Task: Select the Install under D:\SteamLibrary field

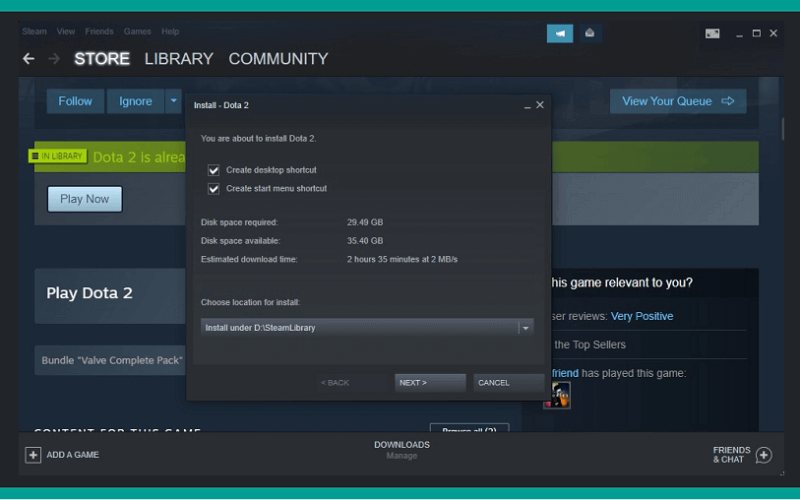Action: pos(367,328)
